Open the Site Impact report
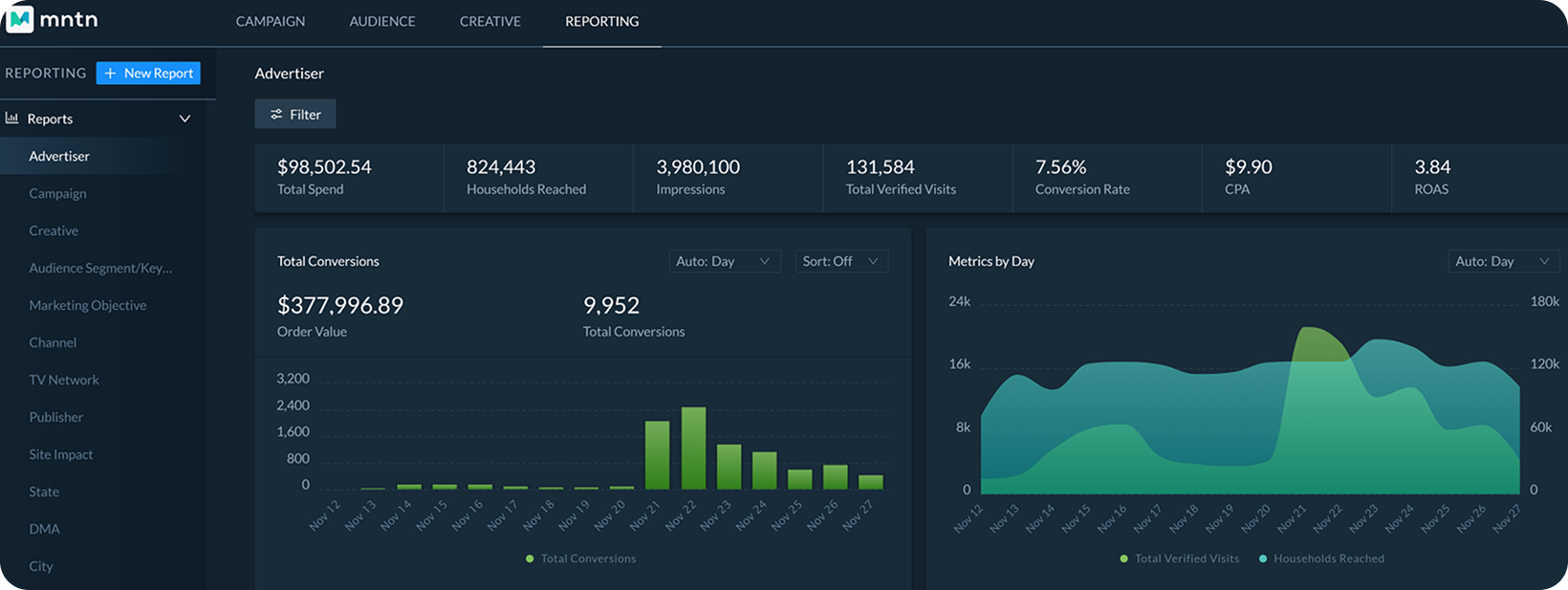1568x590 pixels. click(x=61, y=454)
